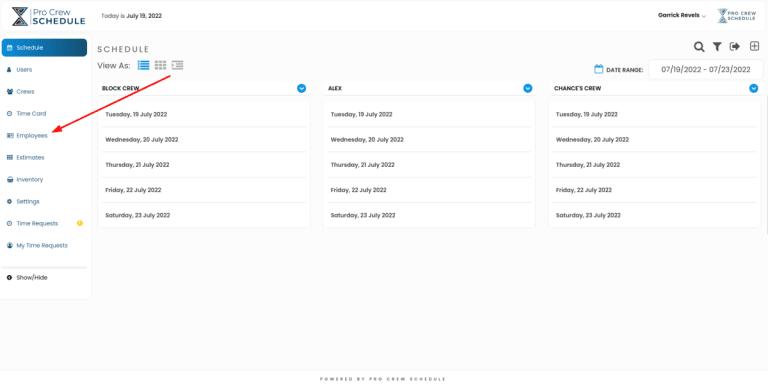The width and height of the screenshot is (768, 387).
Task: Click the date range calendar icon
Action: [x=599, y=69]
